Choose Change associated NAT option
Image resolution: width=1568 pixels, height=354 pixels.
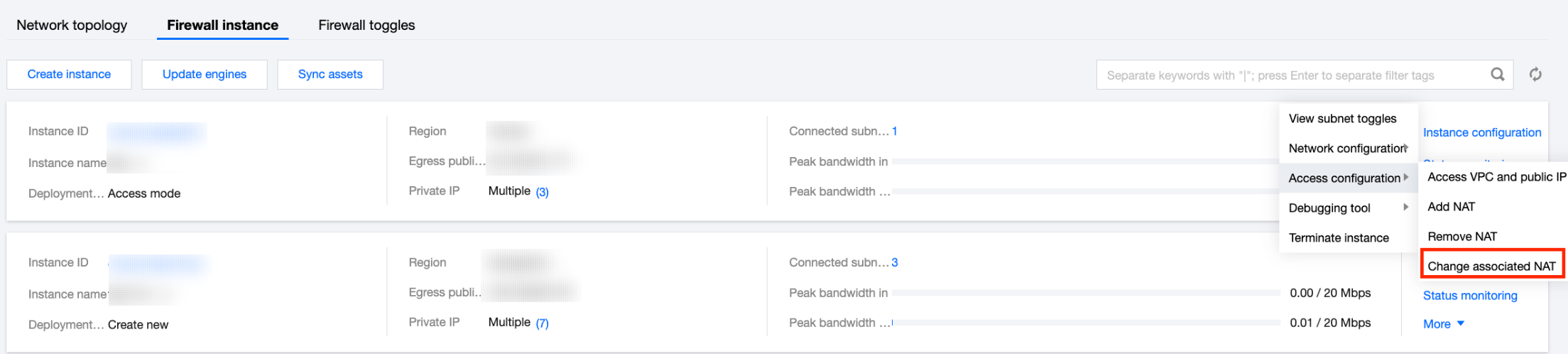click(1491, 267)
